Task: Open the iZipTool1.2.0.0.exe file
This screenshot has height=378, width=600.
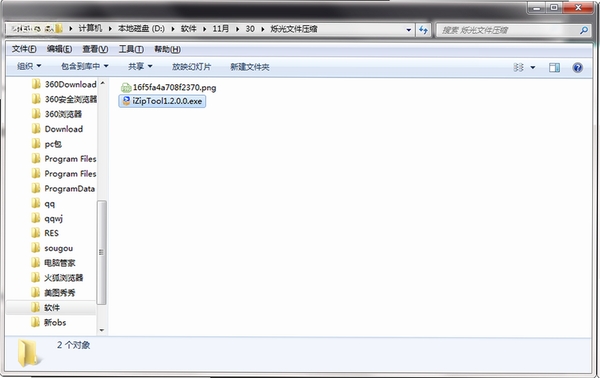Action: point(162,101)
